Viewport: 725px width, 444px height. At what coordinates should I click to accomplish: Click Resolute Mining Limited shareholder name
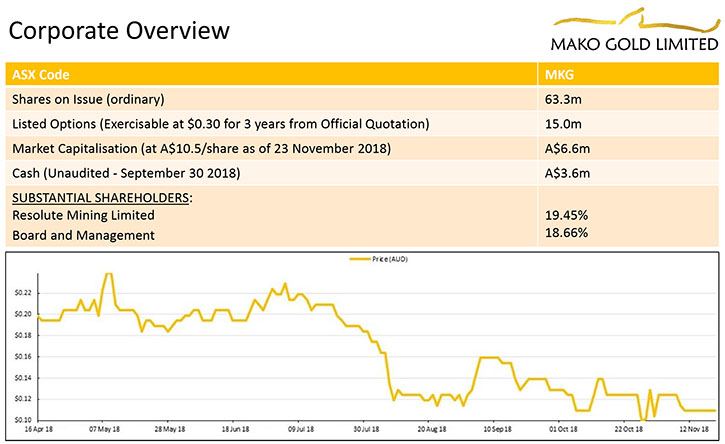point(83,216)
